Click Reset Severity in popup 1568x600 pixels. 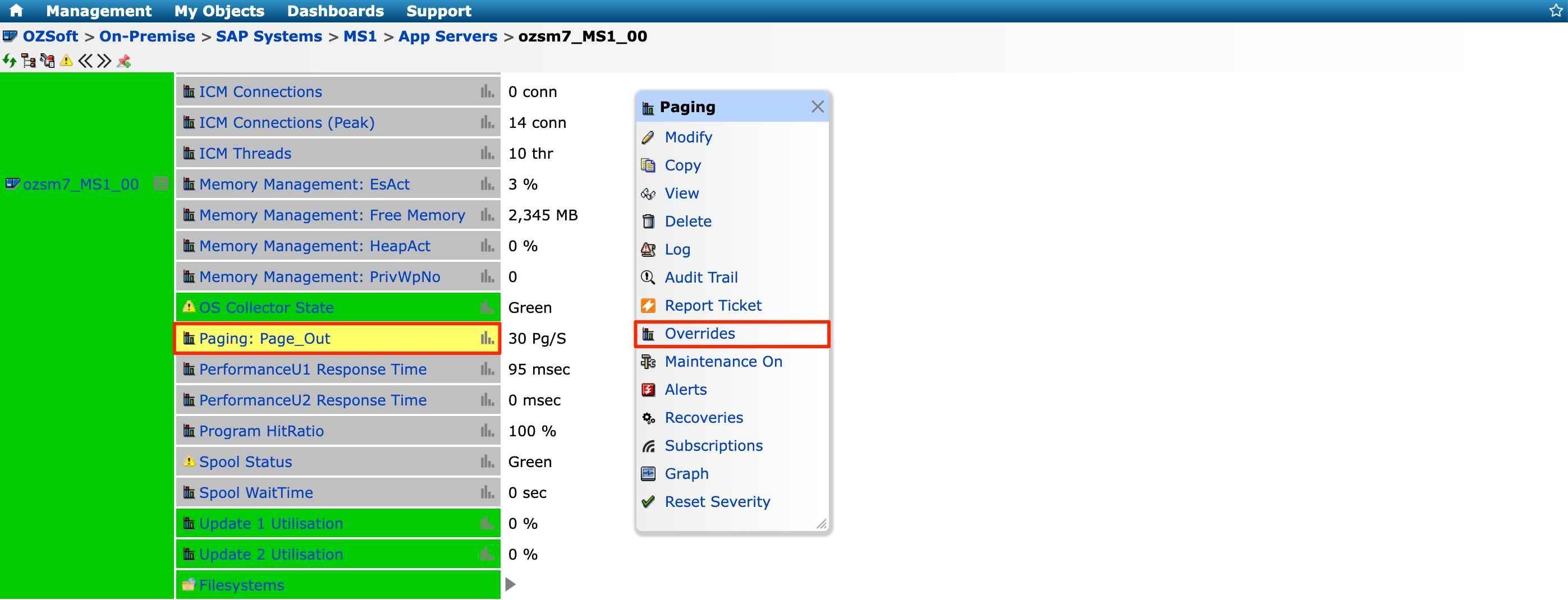tap(717, 501)
